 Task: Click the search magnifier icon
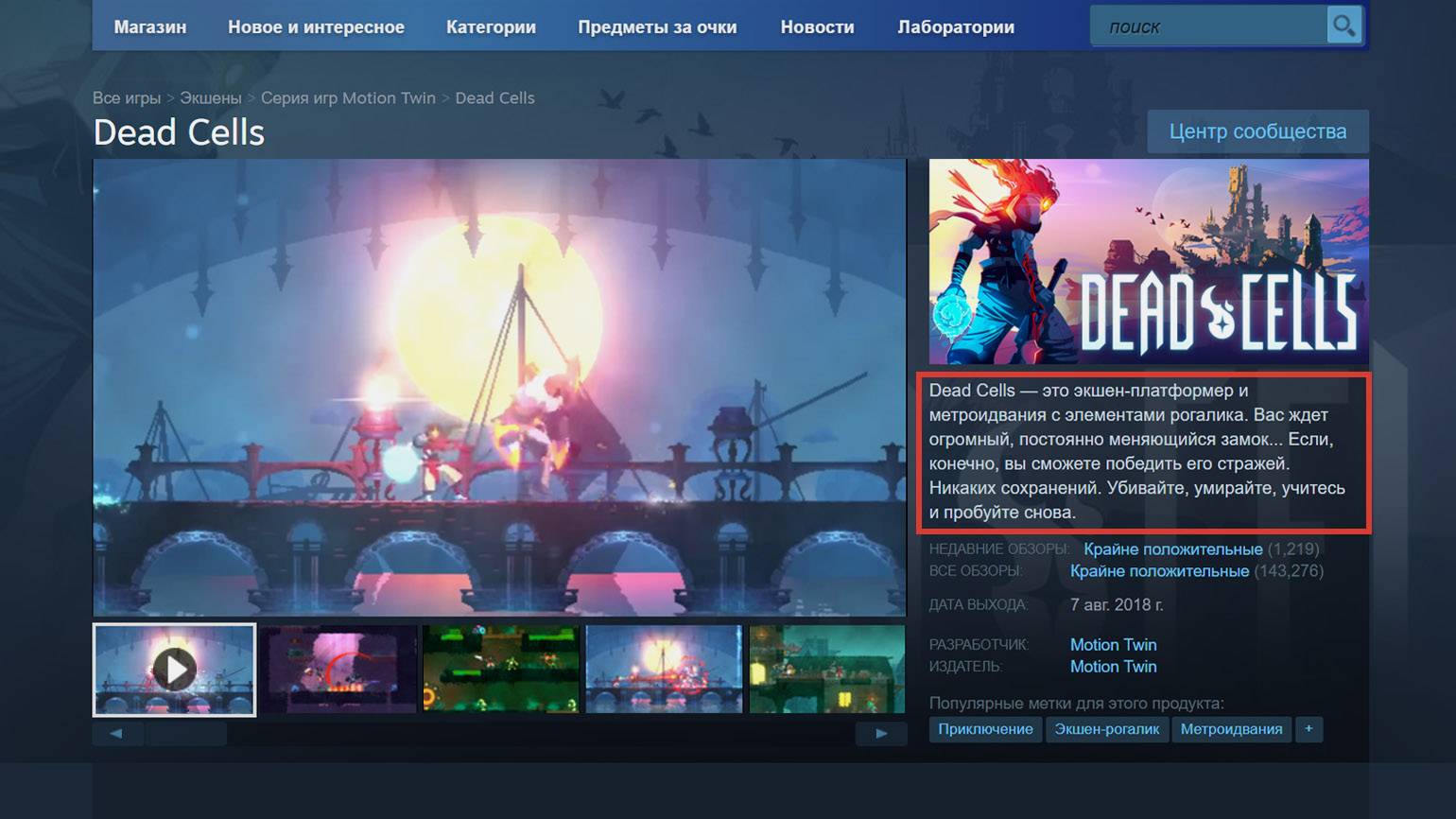1343,26
